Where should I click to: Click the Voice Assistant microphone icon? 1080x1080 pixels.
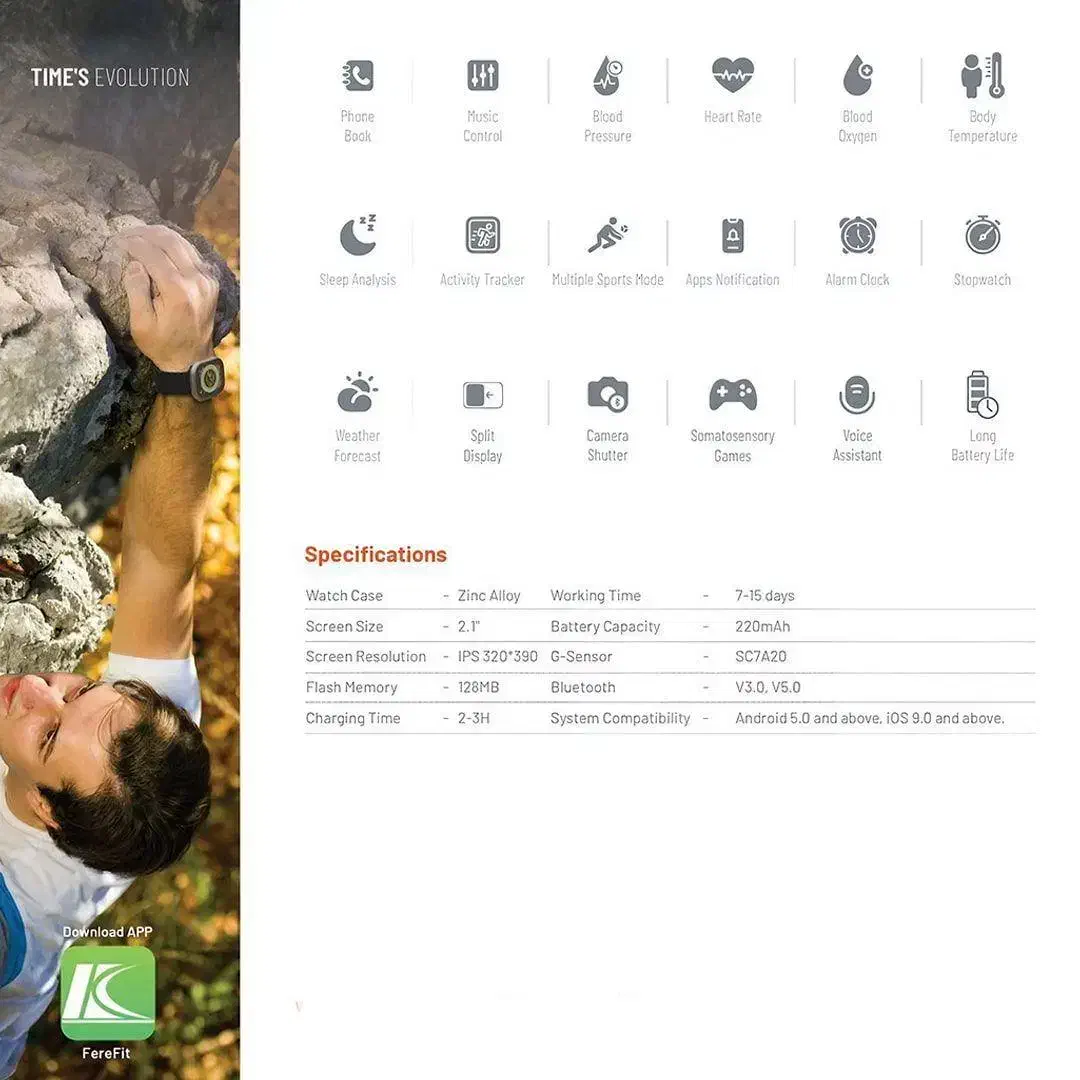(x=857, y=395)
